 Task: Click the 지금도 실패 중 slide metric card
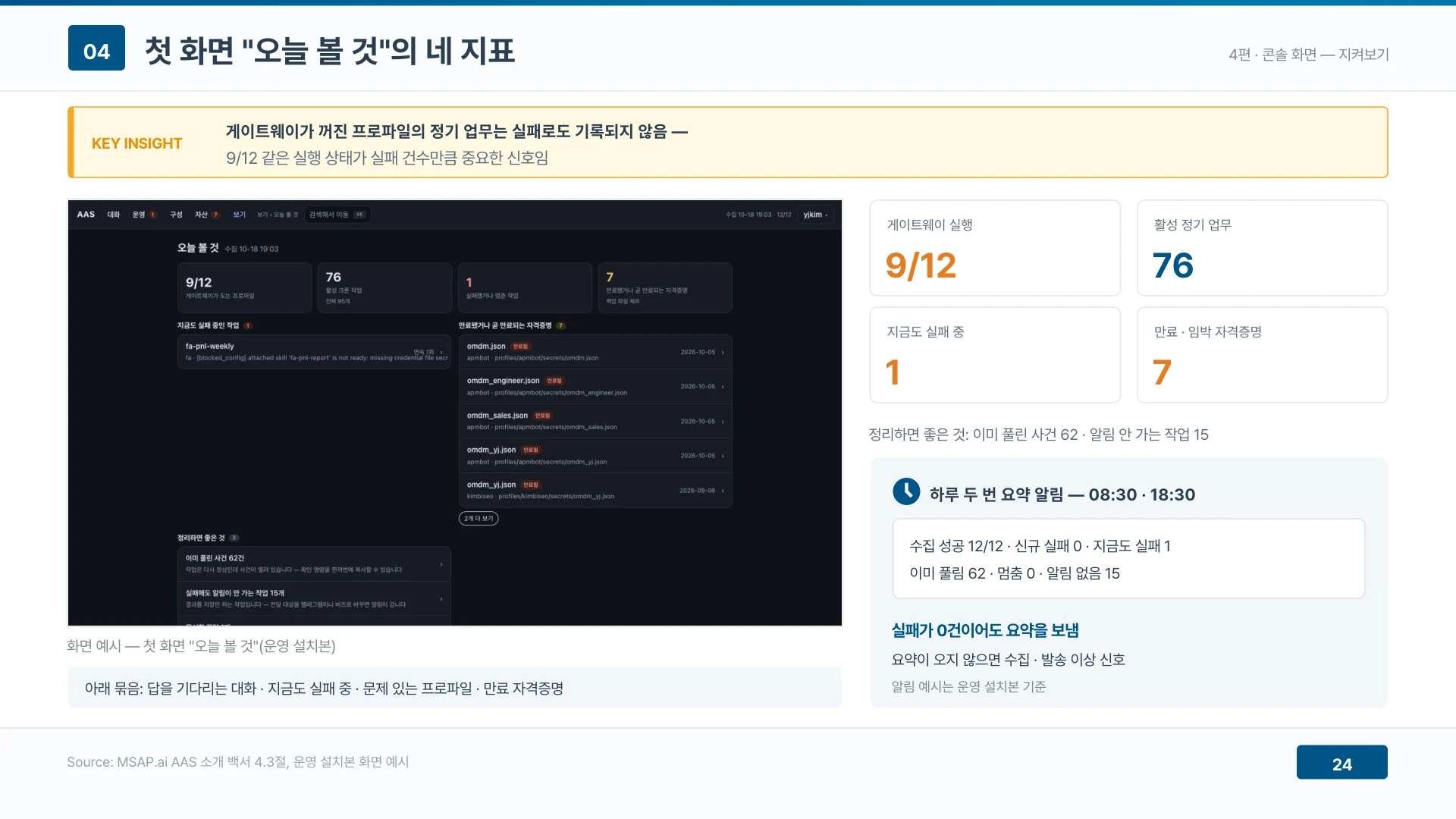click(x=995, y=355)
